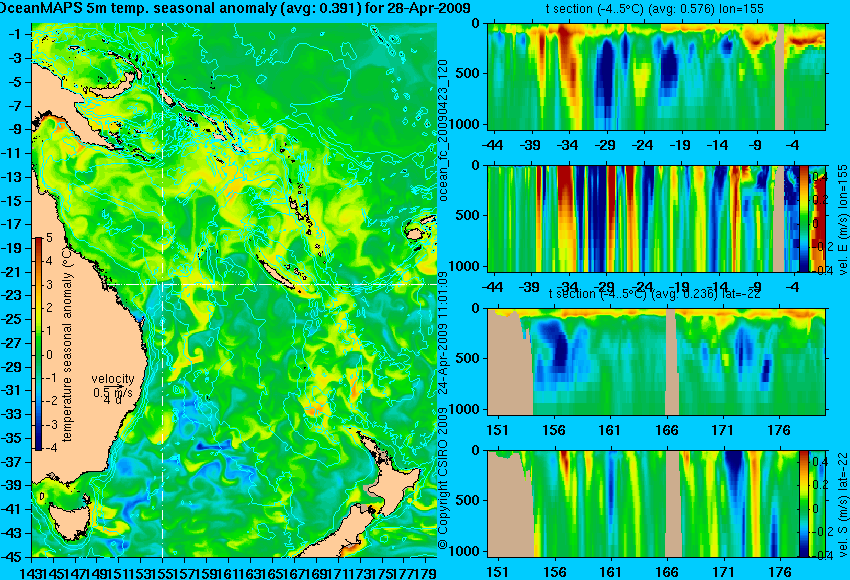This screenshot has height=580, width=850.
Task: Click the 'velocity 0.5 m/s' legend on map
Action: tap(113, 389)
